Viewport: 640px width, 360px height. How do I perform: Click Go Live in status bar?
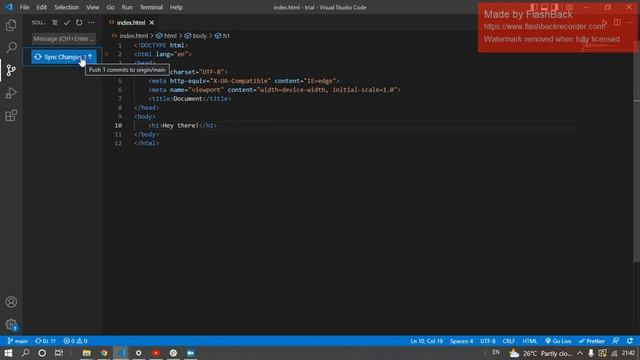click(558, 341)
